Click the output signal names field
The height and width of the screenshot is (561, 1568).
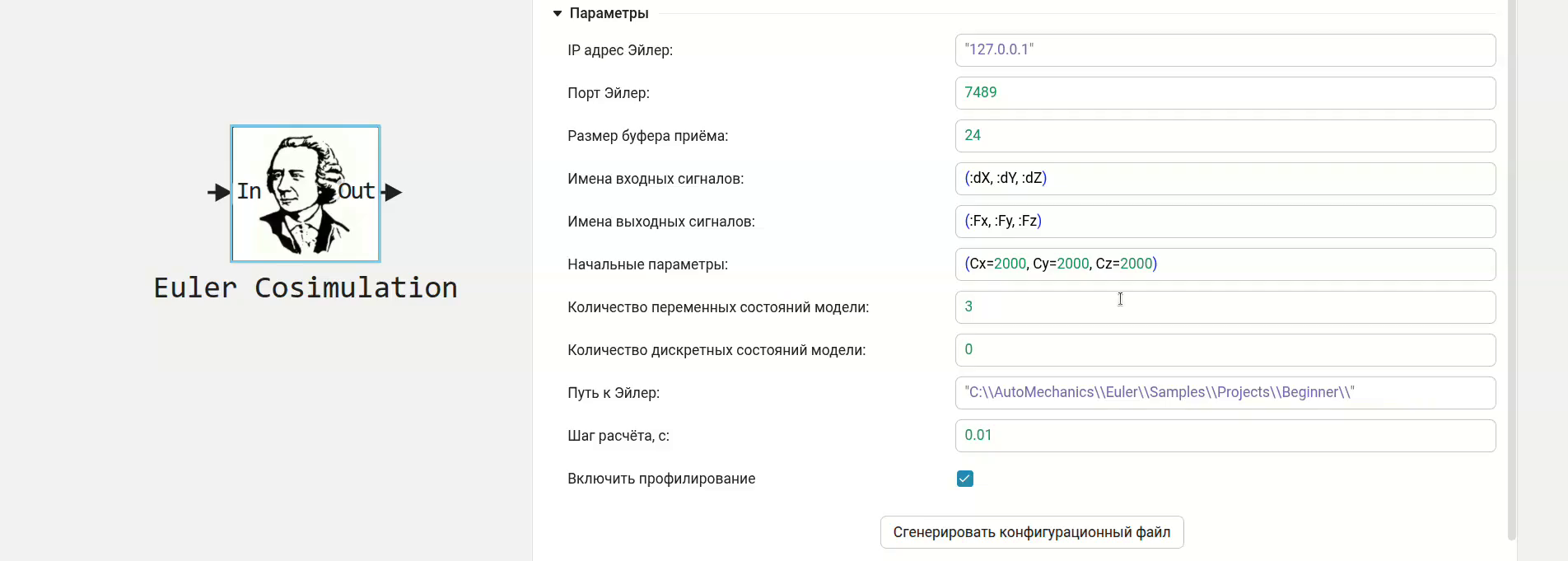click(x=1225, y=222)
